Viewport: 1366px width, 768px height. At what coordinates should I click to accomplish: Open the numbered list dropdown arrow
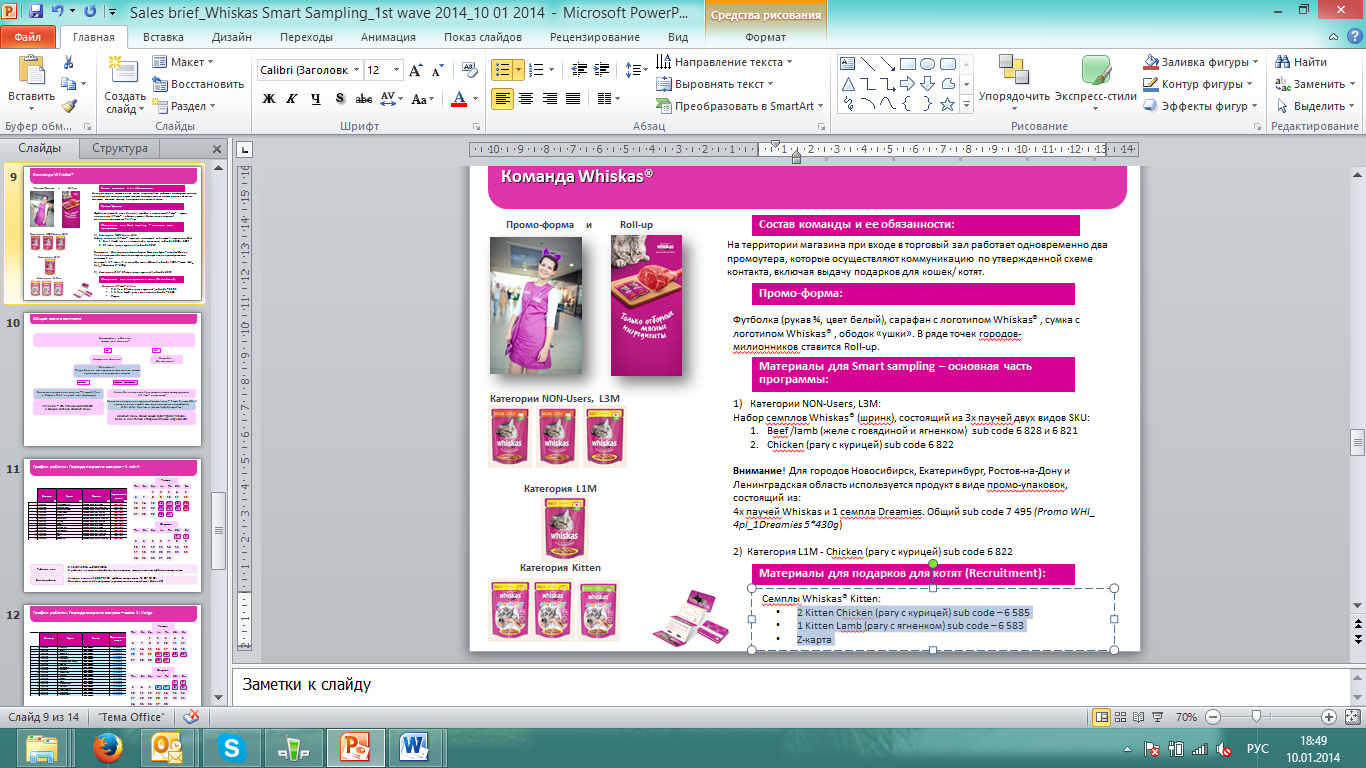pos(553,70)
